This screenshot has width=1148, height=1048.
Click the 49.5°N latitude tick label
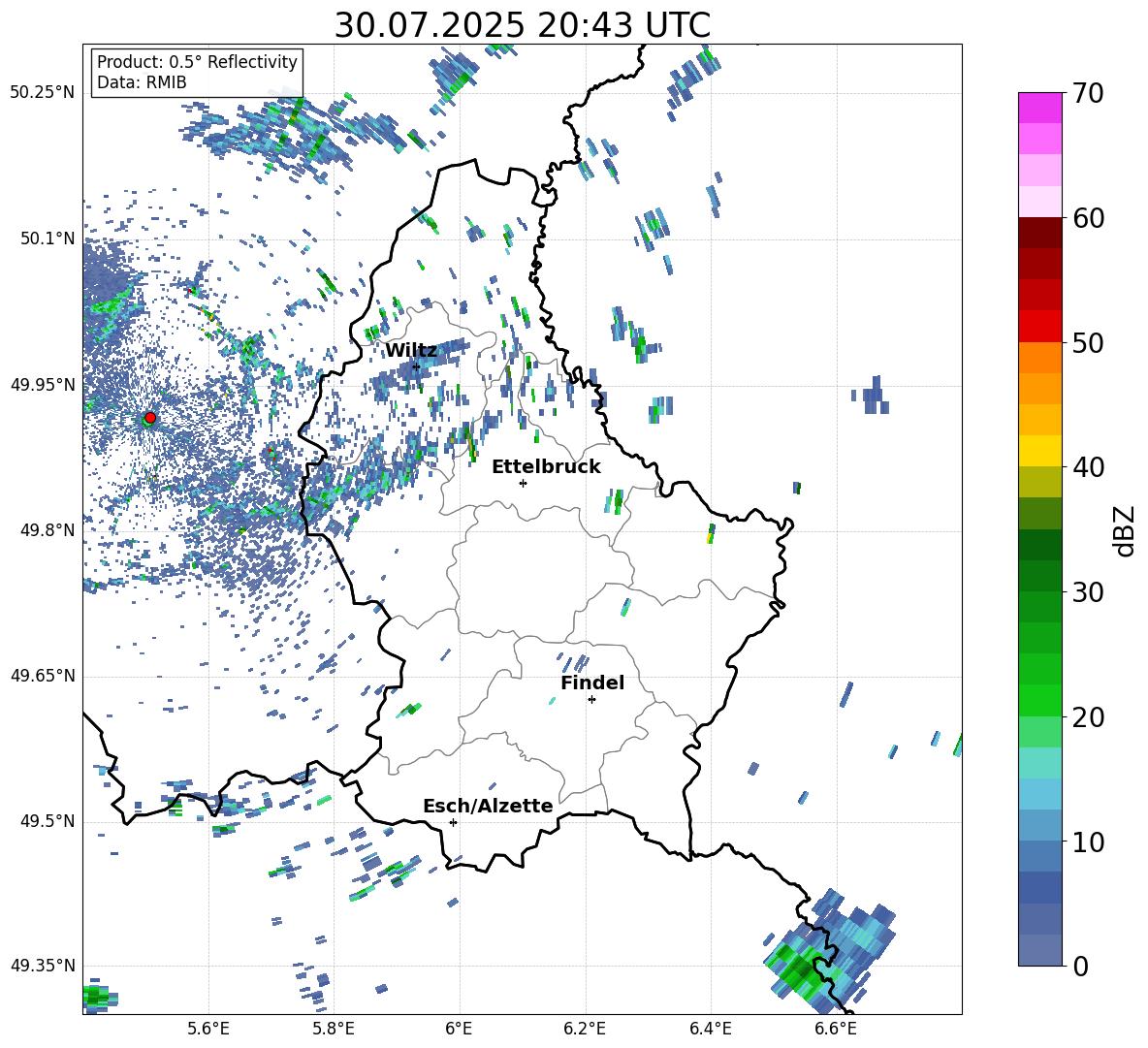(48, 821)
